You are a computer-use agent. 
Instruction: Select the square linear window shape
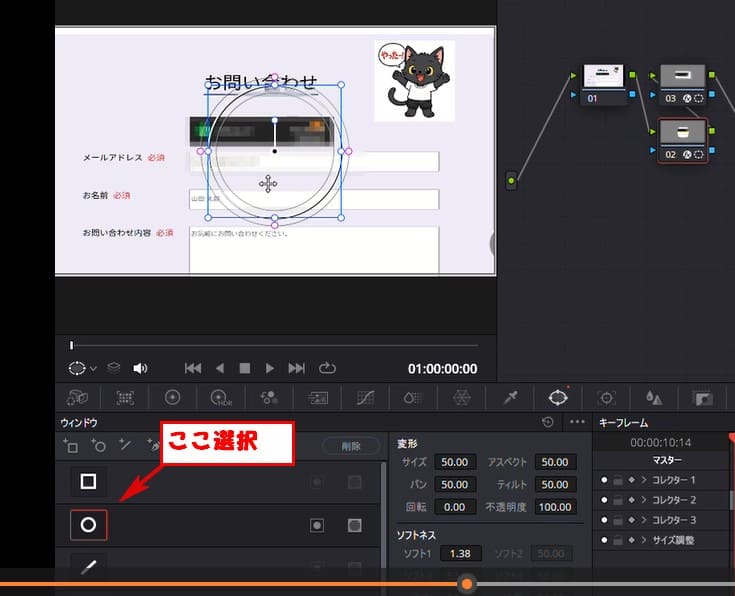[88, 482]
